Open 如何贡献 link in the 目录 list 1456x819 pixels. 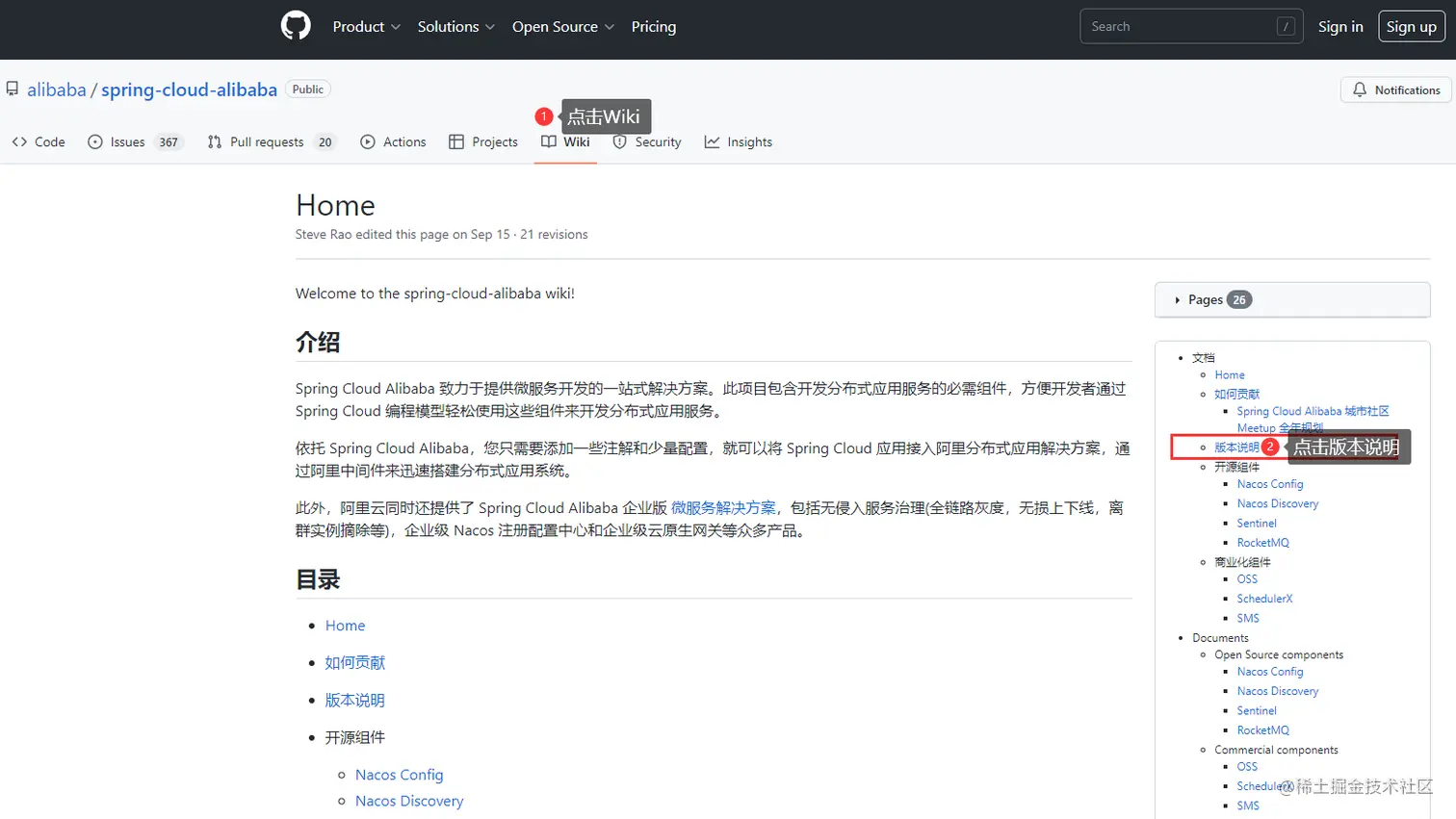click(x=354, y=663)
